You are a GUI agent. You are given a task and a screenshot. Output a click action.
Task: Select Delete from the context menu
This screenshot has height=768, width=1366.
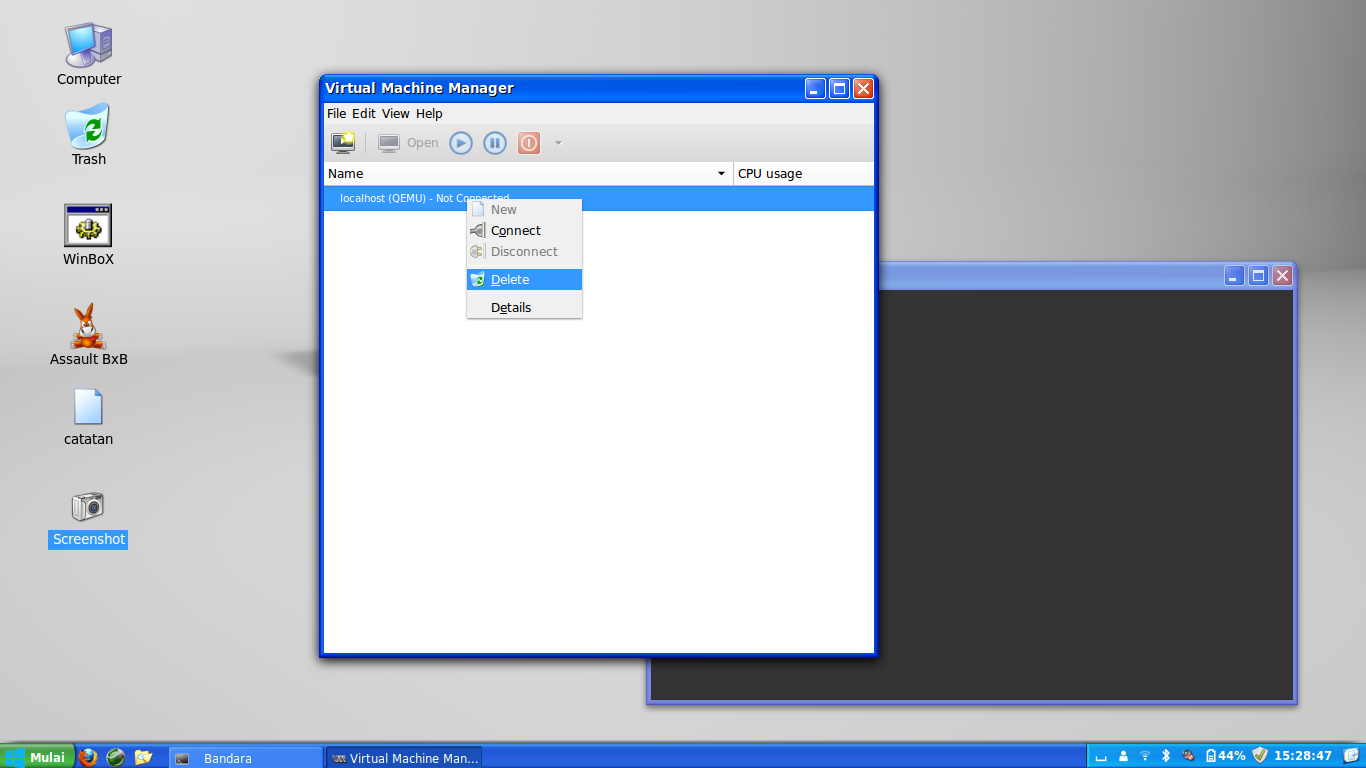point(510,279)
